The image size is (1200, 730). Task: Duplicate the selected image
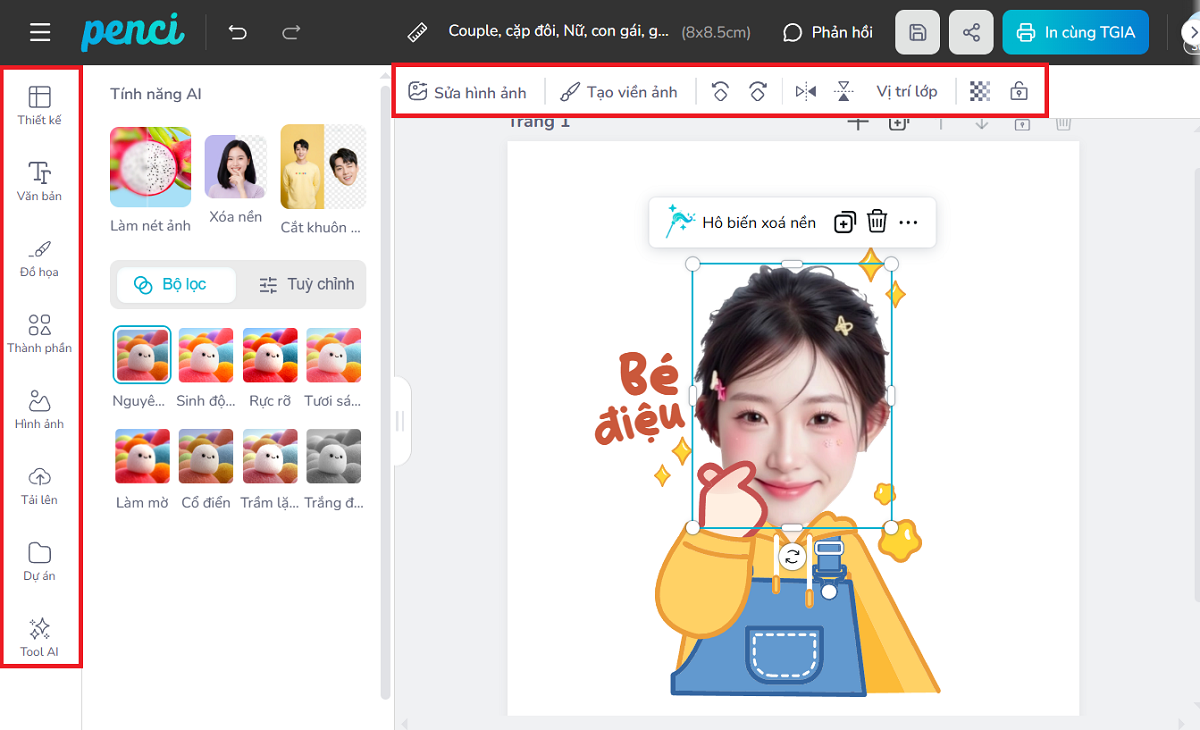point(844,222)
